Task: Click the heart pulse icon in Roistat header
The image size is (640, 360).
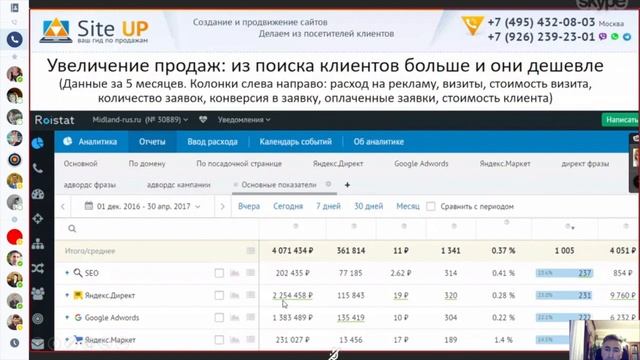Action: [203, 120]
